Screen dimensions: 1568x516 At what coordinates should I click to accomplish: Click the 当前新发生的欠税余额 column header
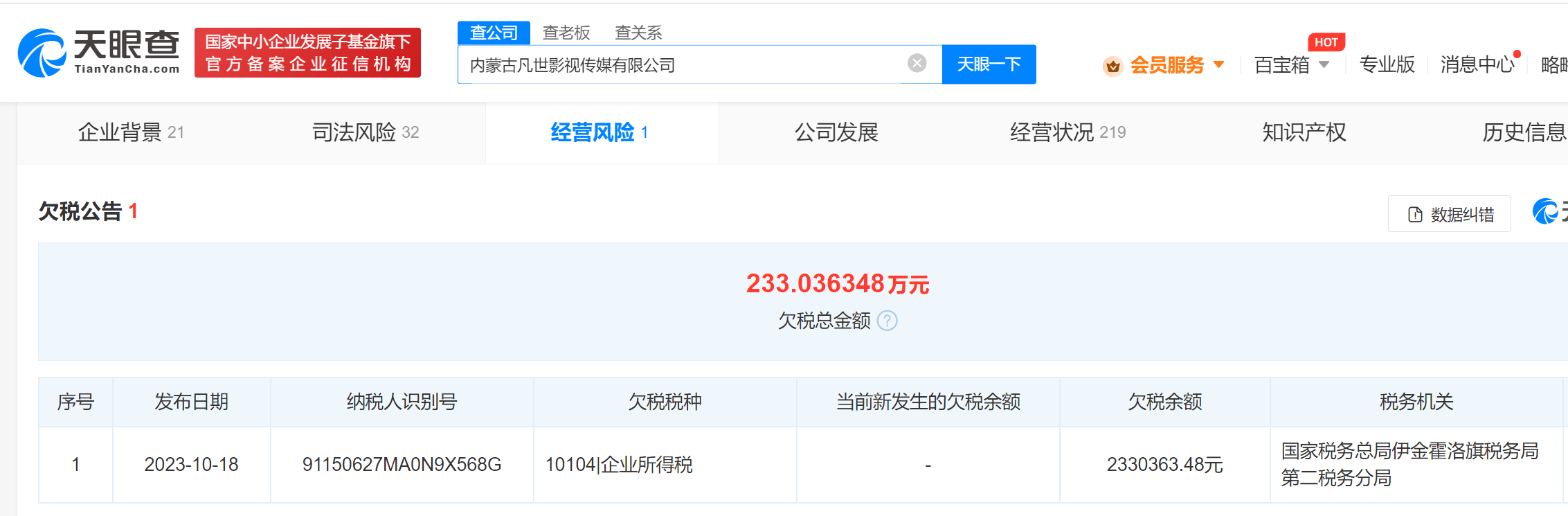pos(928,402)
